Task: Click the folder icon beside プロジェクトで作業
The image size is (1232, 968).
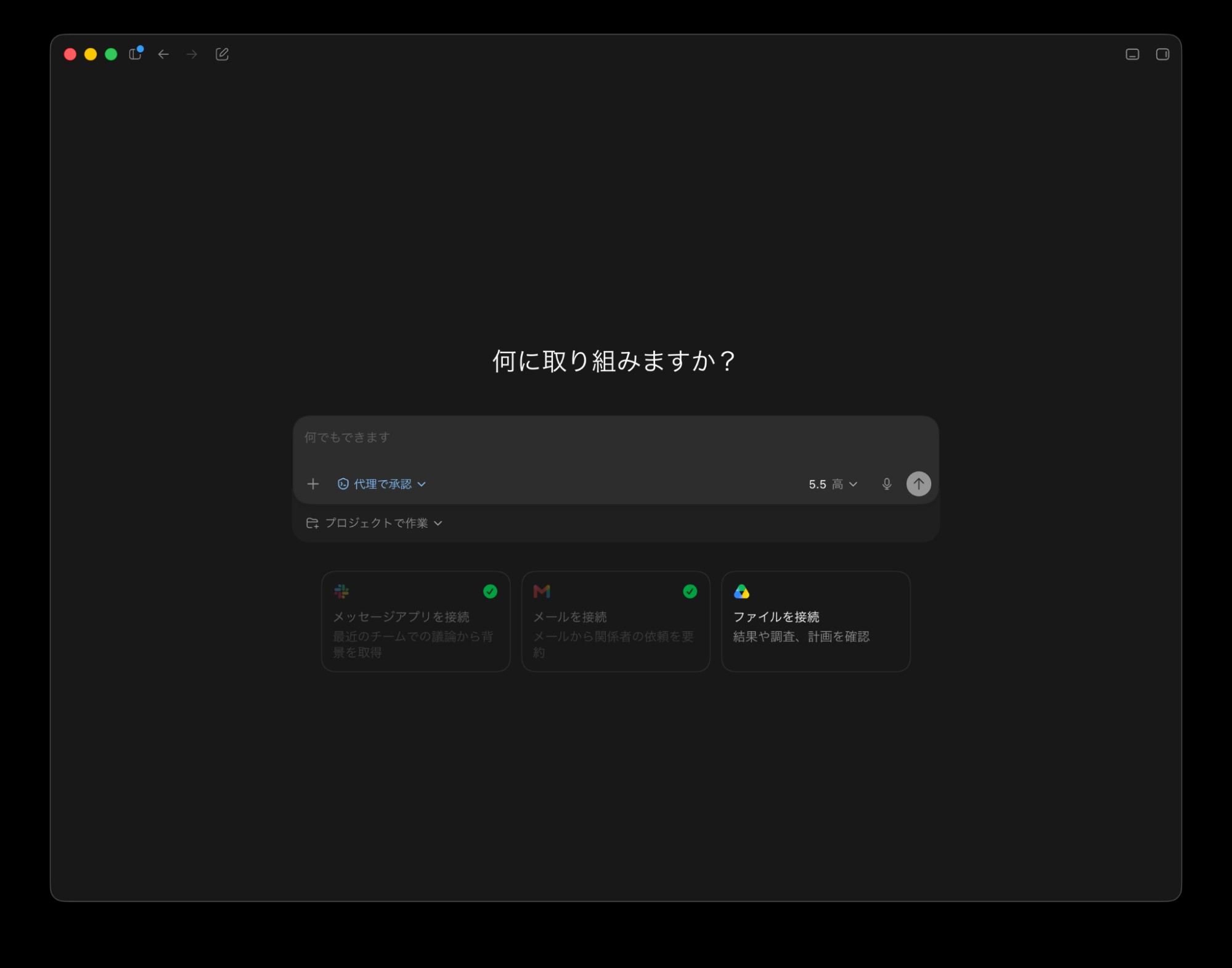Action: (x=312, y=523)
